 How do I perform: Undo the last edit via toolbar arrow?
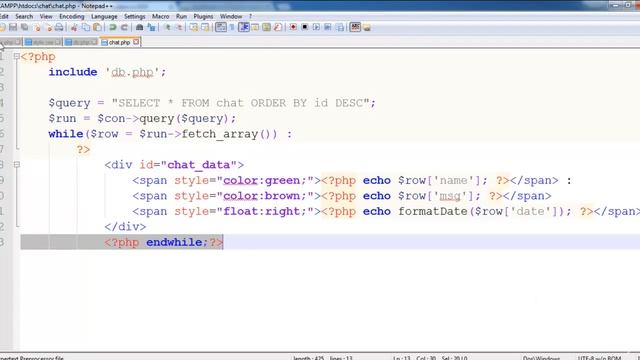[112, 27]
